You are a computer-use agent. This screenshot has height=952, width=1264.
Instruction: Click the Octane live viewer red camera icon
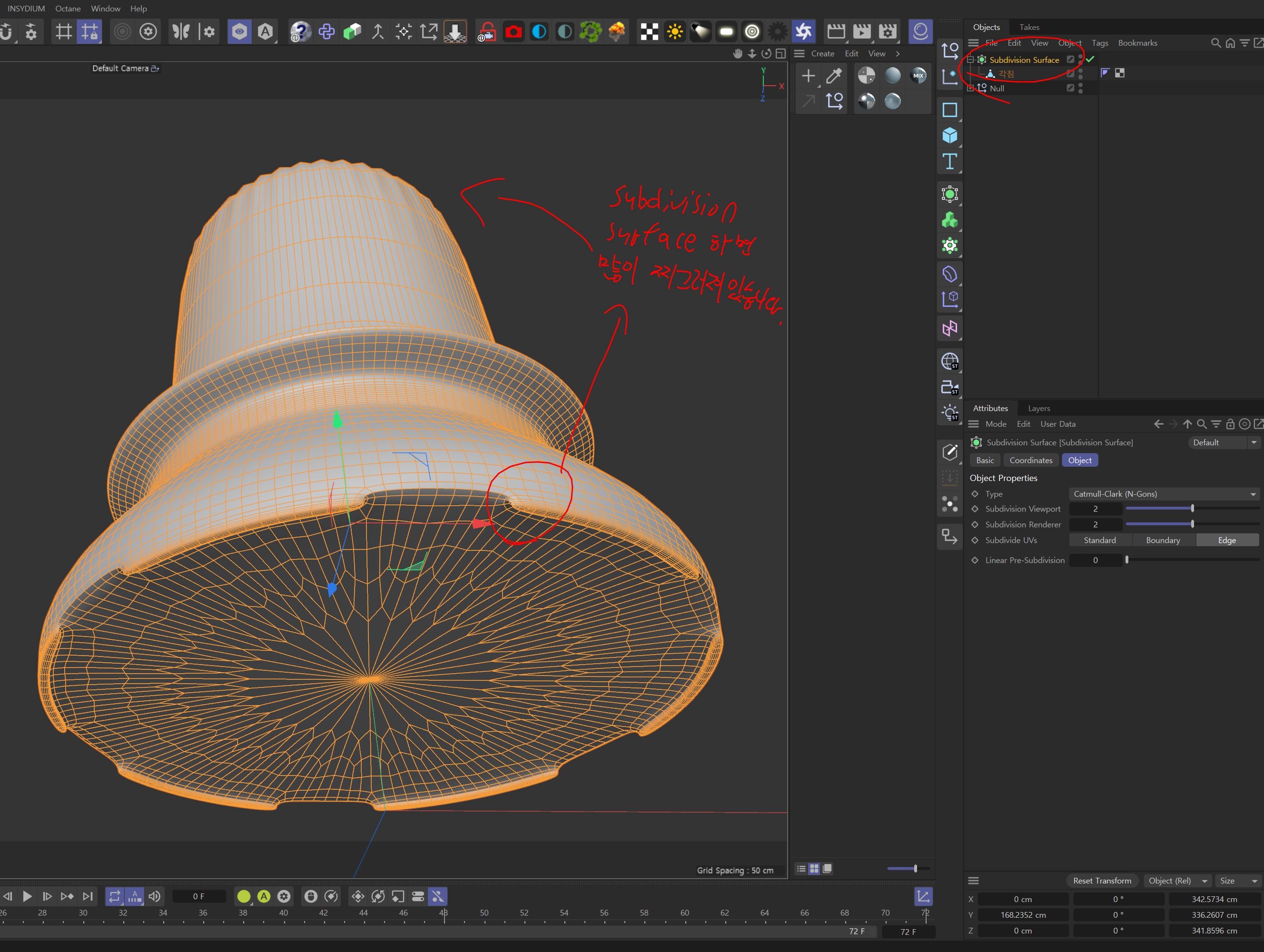pos(513,31)
